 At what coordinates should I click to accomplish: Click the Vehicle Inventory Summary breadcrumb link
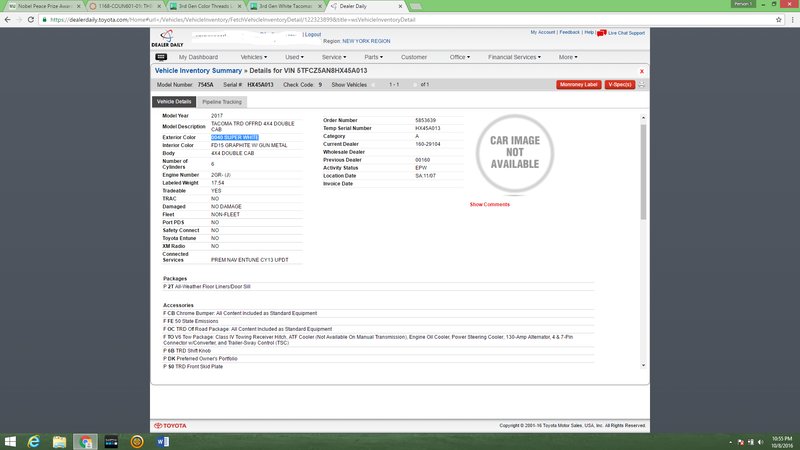198,71
